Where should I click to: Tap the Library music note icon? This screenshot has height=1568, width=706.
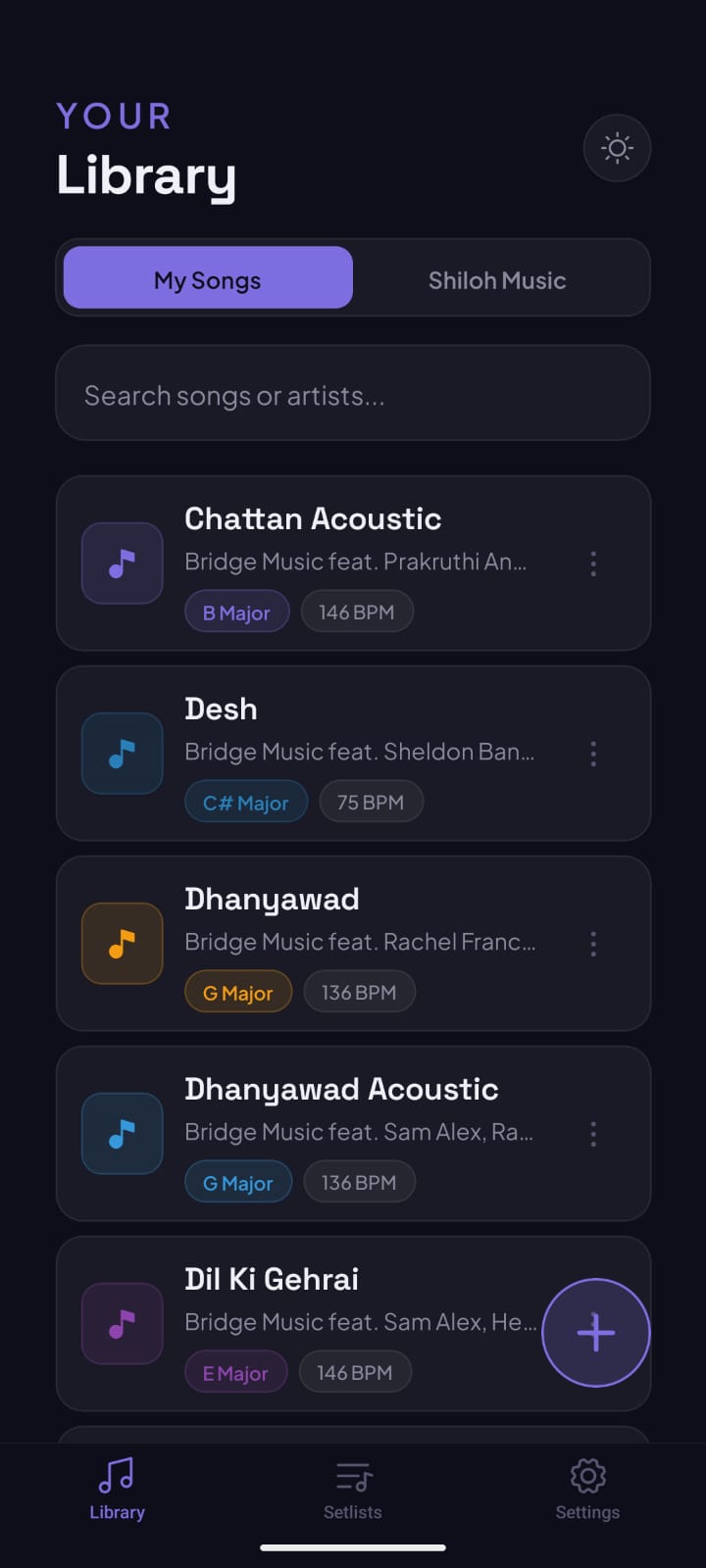(x=117, y=1475)
